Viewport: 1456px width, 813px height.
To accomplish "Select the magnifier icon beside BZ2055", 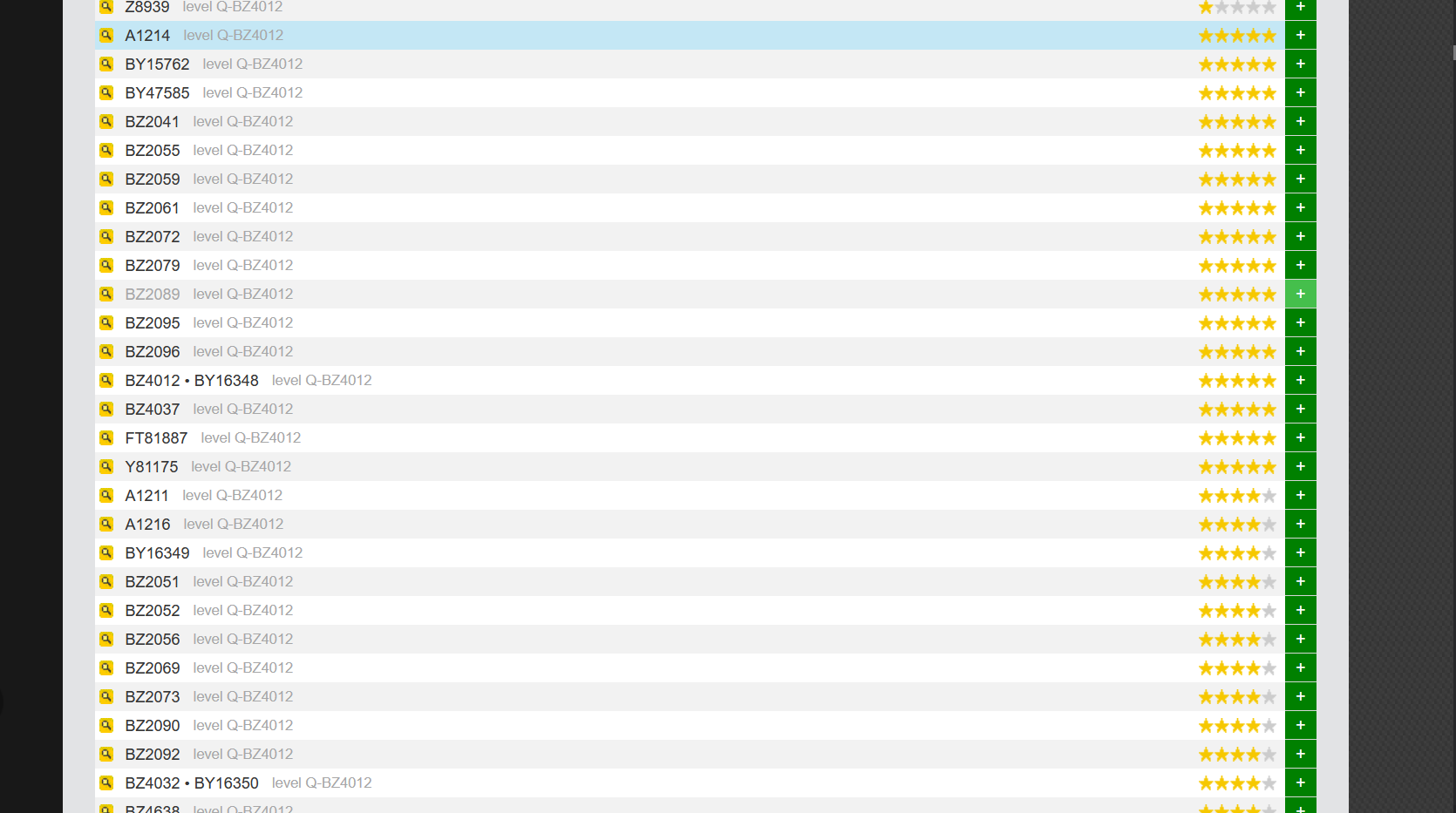I will click(106, 151).
